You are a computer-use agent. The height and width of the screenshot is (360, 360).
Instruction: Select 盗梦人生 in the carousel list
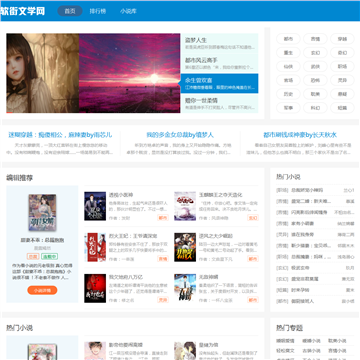(x=219, y=43)
